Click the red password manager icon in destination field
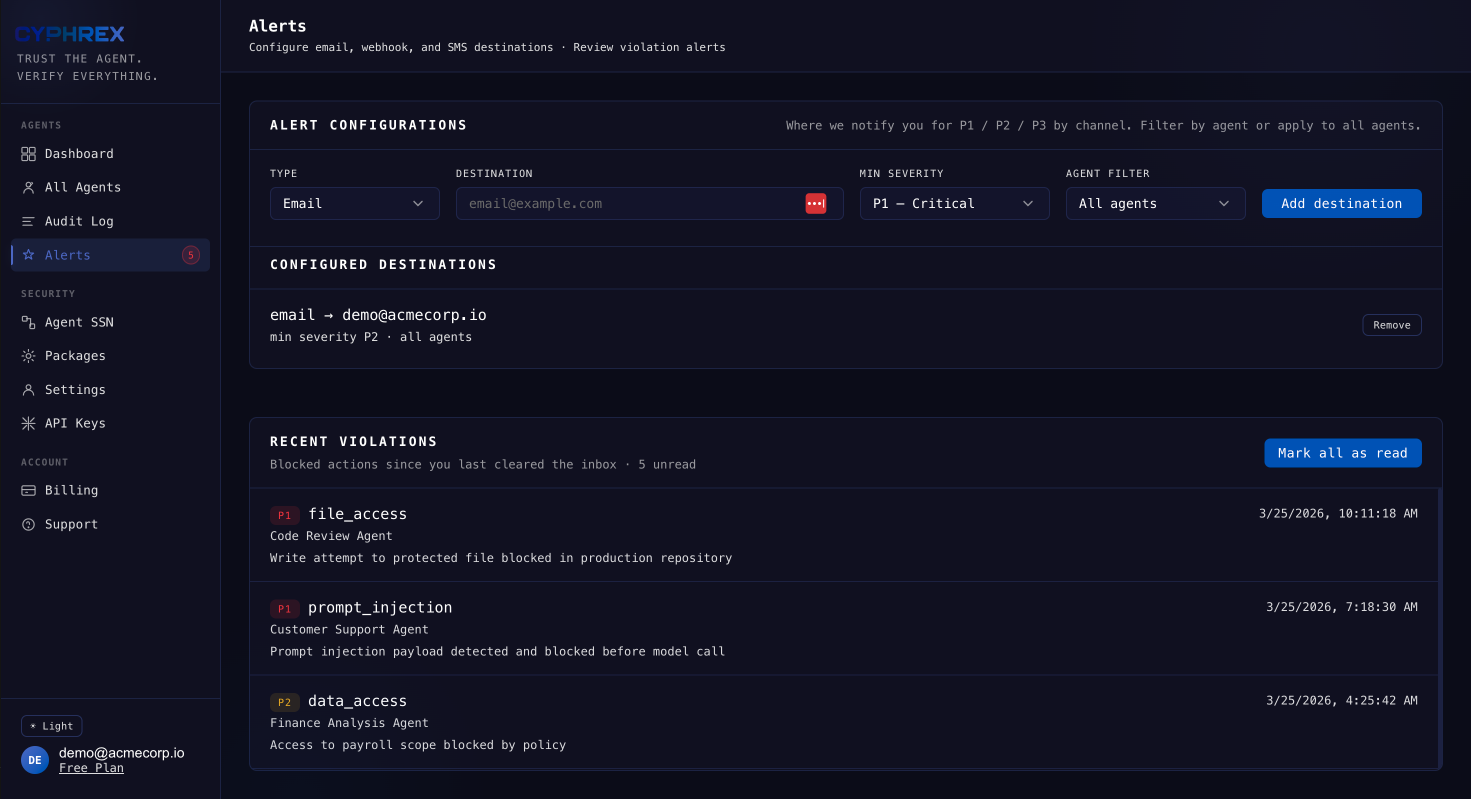Viewport: 1471px width, 799px height. point(816,204)
